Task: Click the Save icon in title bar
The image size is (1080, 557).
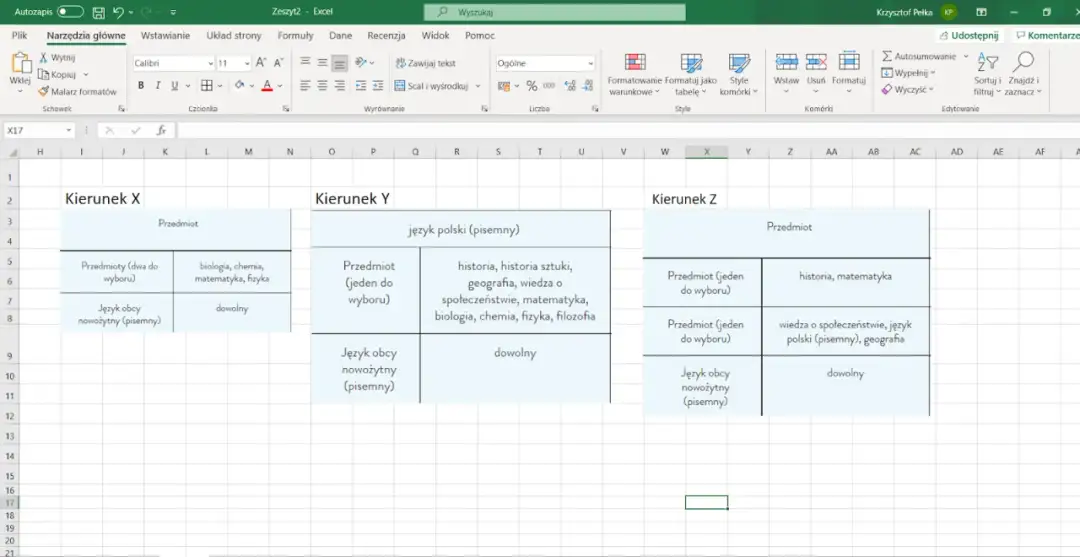Action: 98,12
